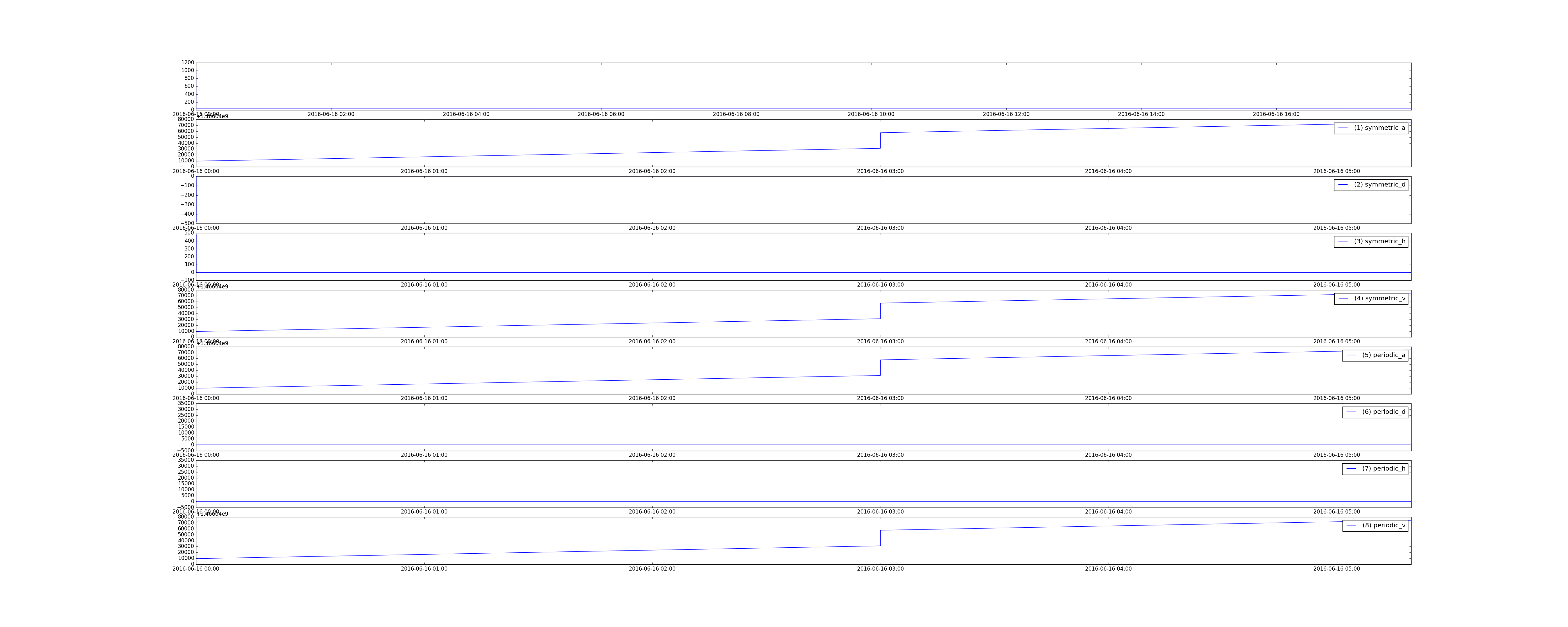Viewport: 1568px width, 627px height.
Task: Click the "(8) periodic_v" legend label
Action: point(1384,525)
